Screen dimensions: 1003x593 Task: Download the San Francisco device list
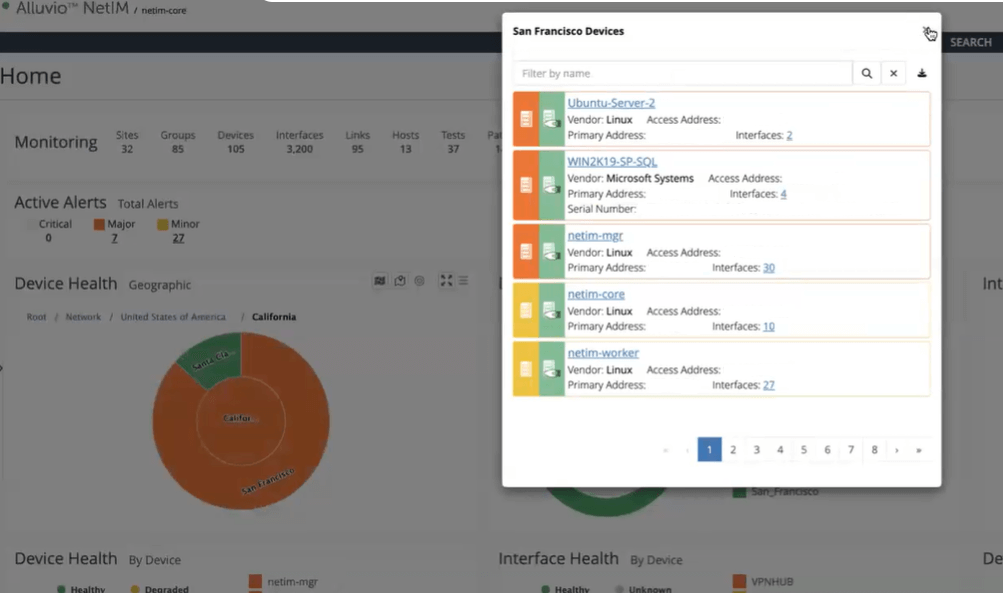pos(922,73)
